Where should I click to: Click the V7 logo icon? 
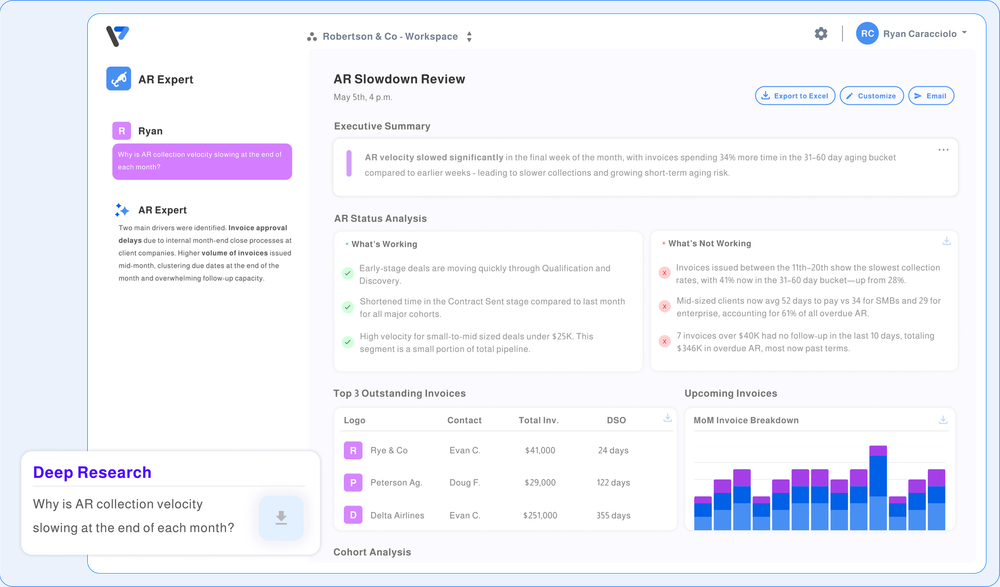pos(117,36)
